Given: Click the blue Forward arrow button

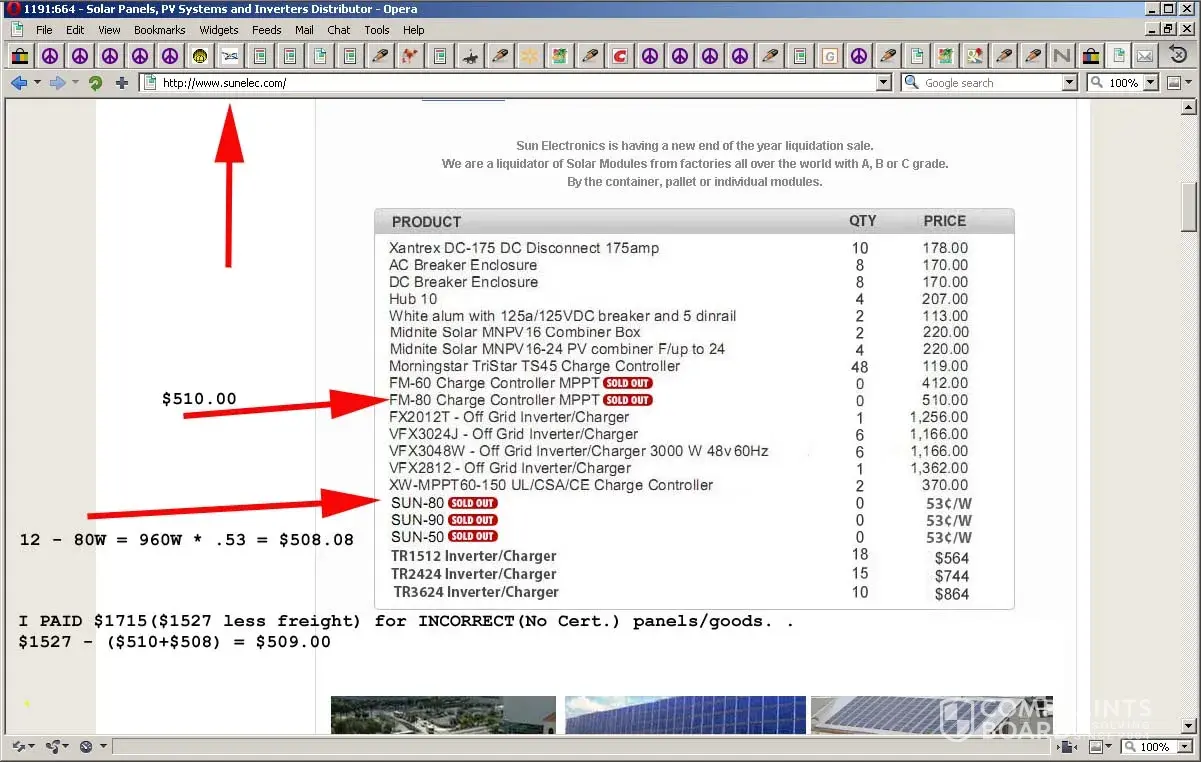Looking at the screenshot, I should pos(57,83).
